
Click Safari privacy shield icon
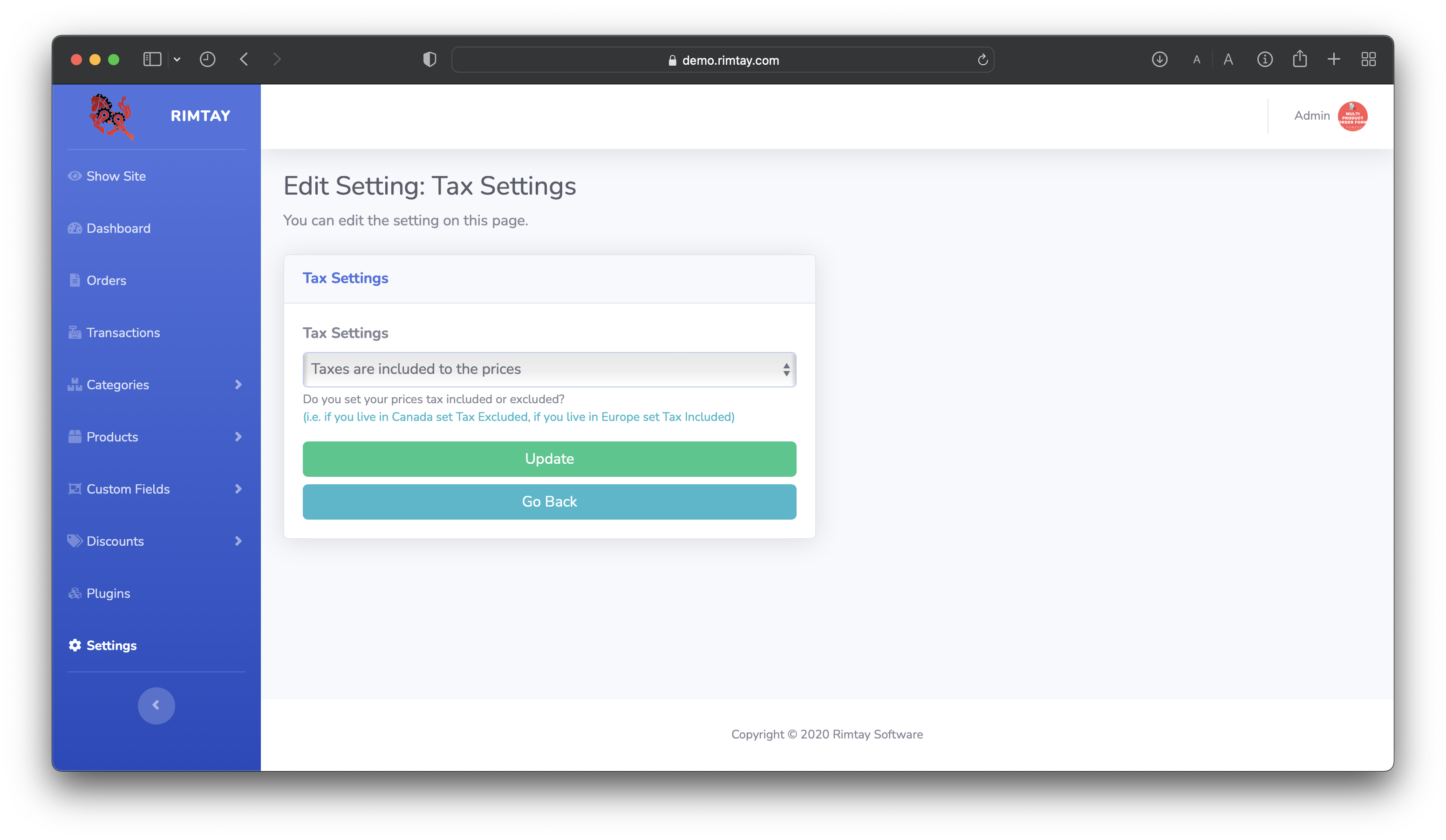coord(429,60)
